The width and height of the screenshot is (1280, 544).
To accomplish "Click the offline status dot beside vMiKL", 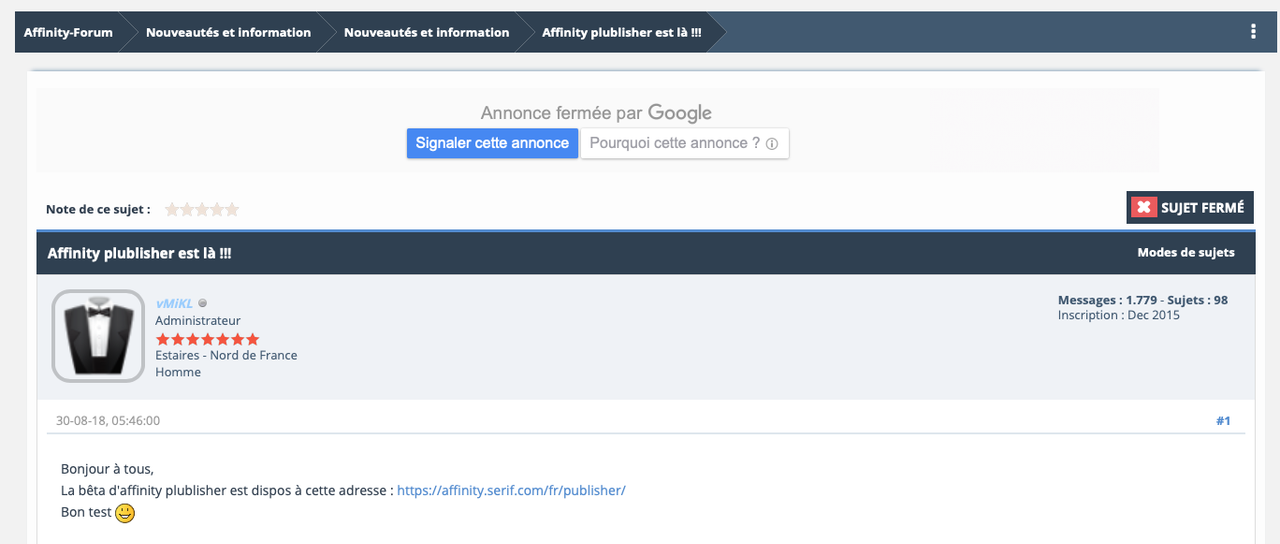I will 203,303.
